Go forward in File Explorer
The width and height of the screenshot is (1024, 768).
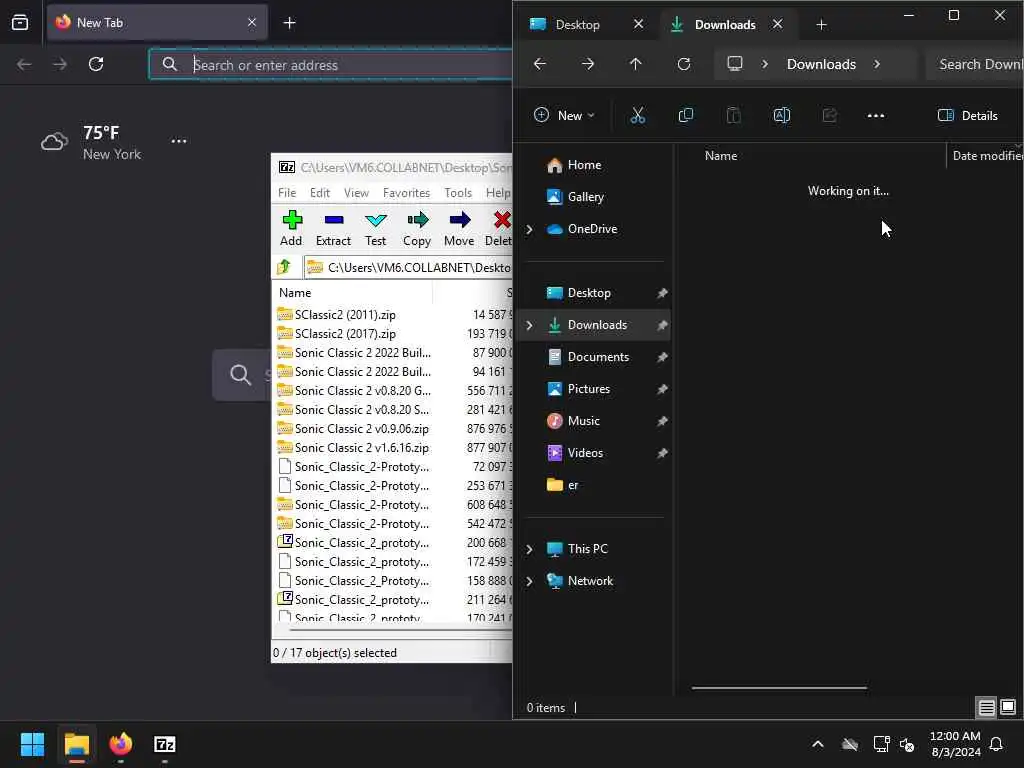point(588,64)
